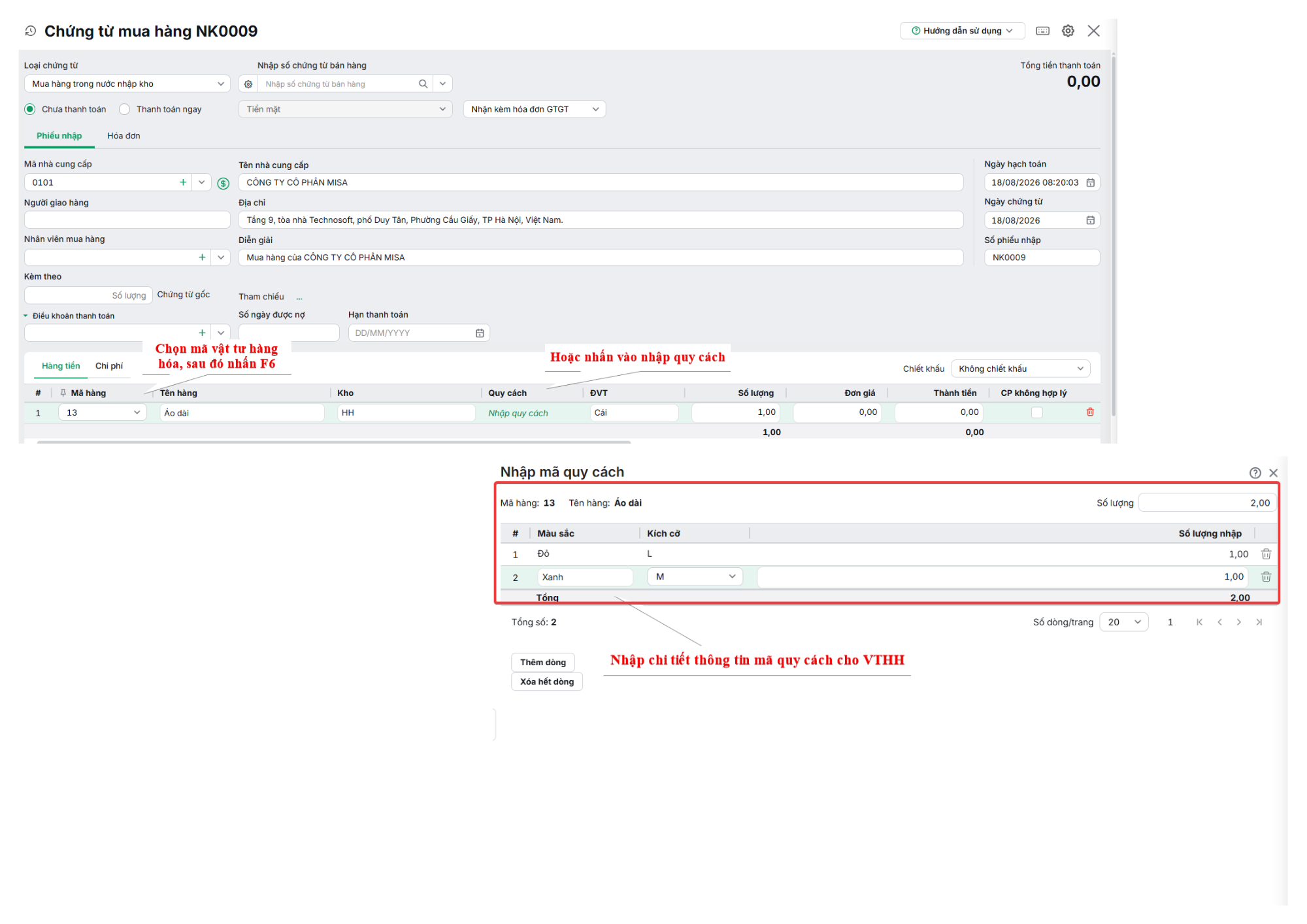The width and height of the screenshot is (1307, 924).
Task: Change the Số dòng/trang 20 dropdown
Action: click(x=1123, y=622)
